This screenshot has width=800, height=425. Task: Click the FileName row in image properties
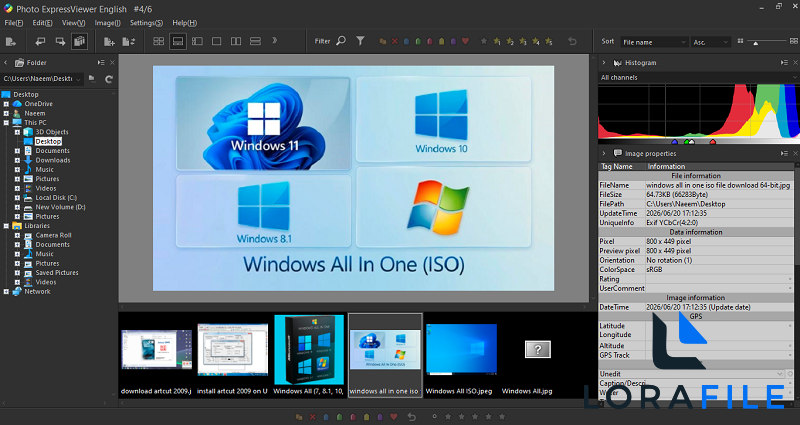[696, 185]
